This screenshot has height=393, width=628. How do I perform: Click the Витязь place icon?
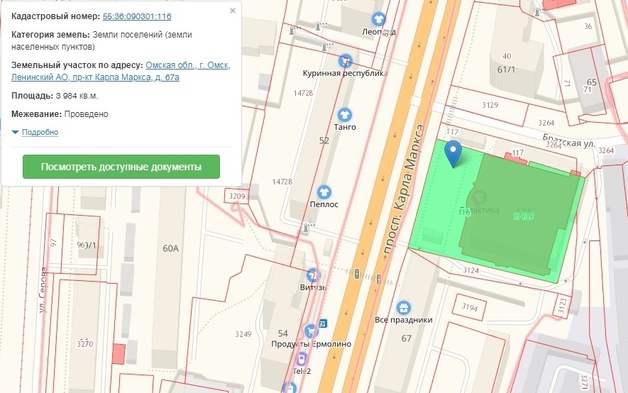(313, 275)
